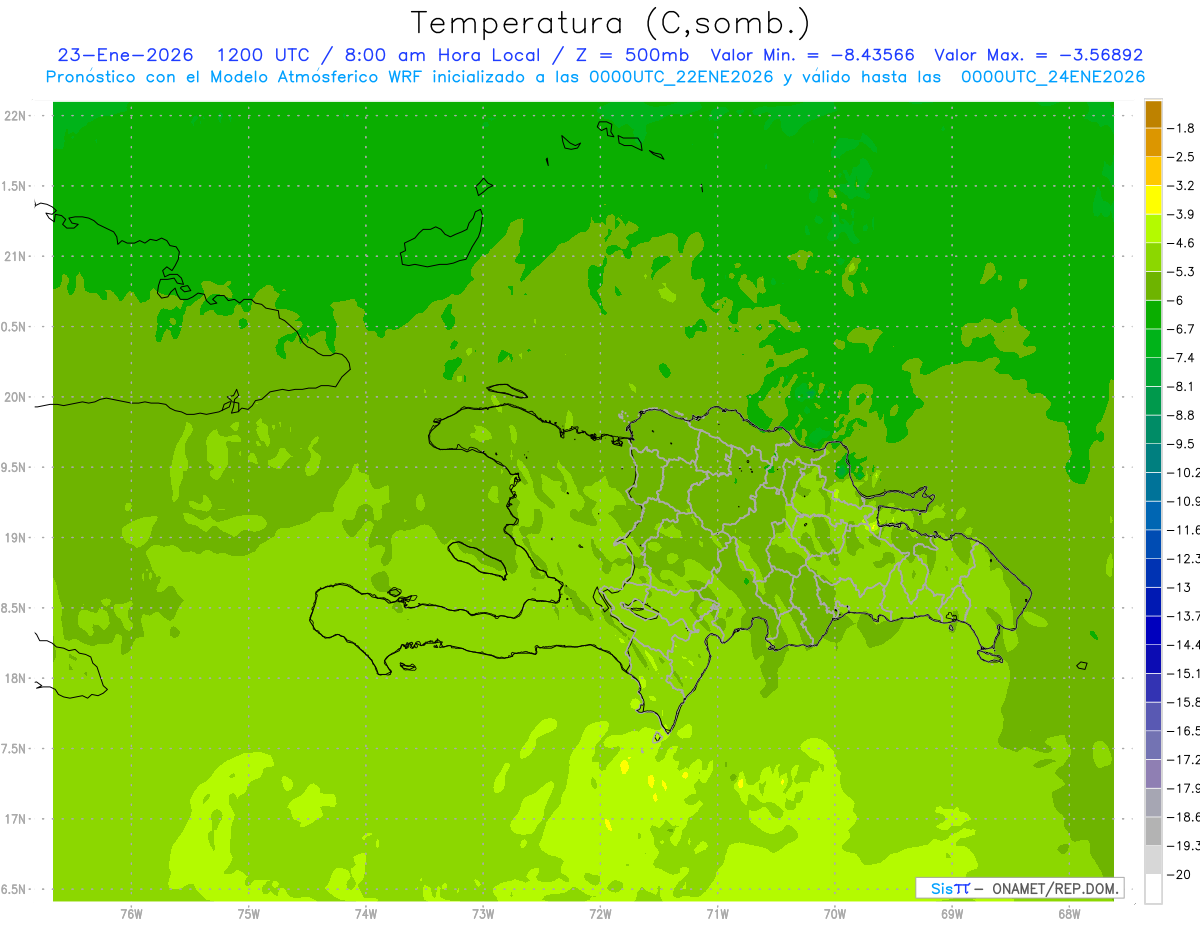Click the "22N" latitude label
Screen dimensions: 1200x927
point(17,116)
